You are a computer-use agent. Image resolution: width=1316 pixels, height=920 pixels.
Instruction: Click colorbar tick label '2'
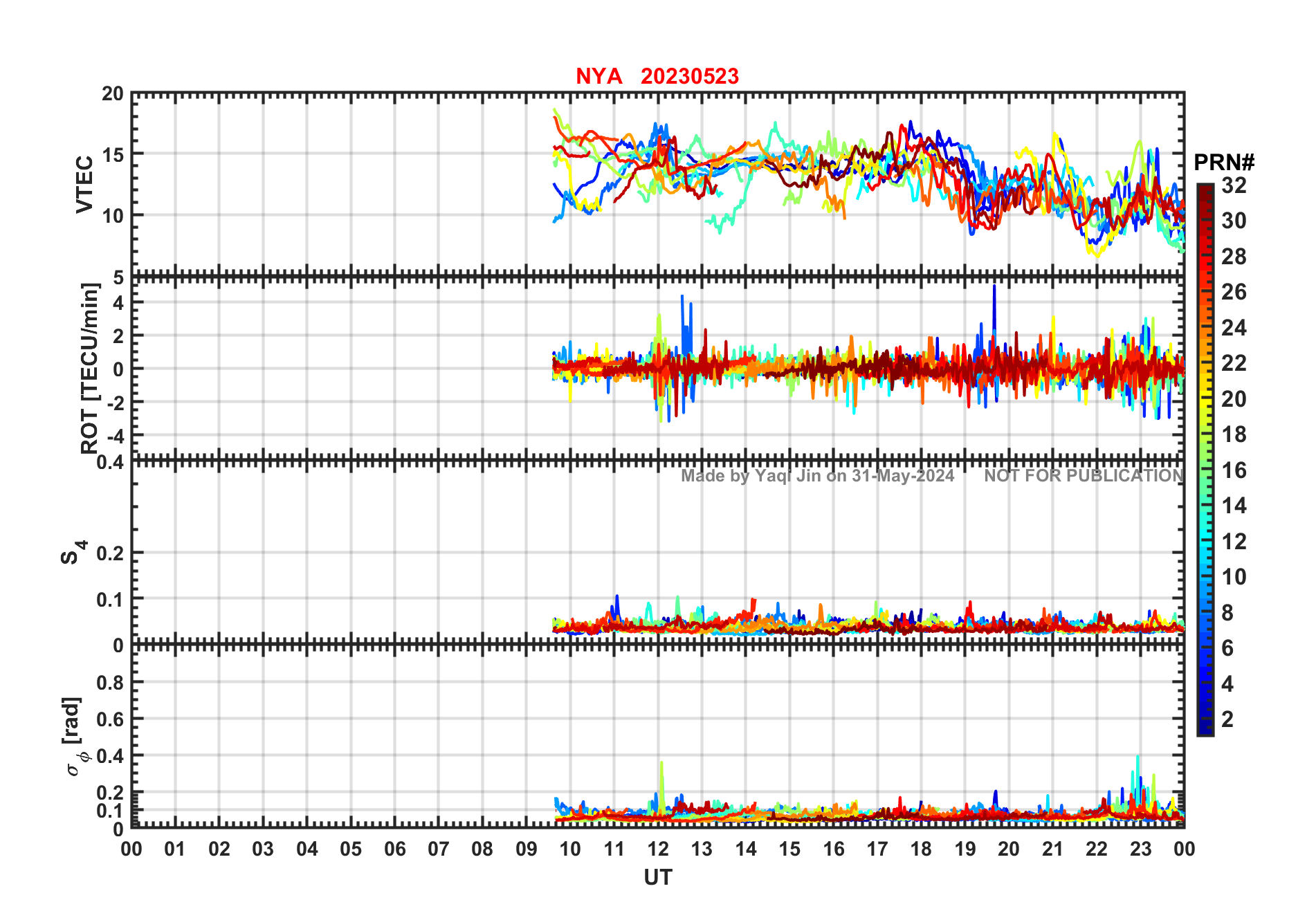point(1227,719)
